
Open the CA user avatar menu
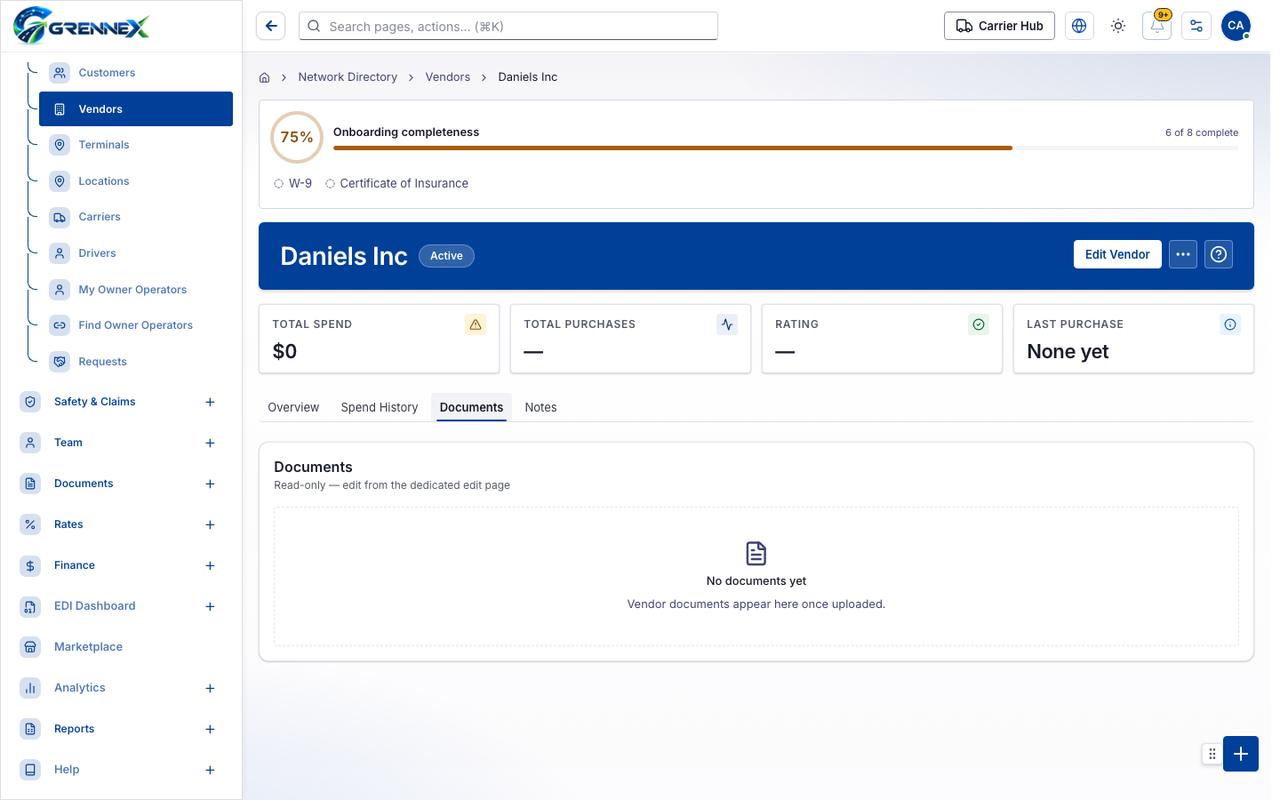1236,26
